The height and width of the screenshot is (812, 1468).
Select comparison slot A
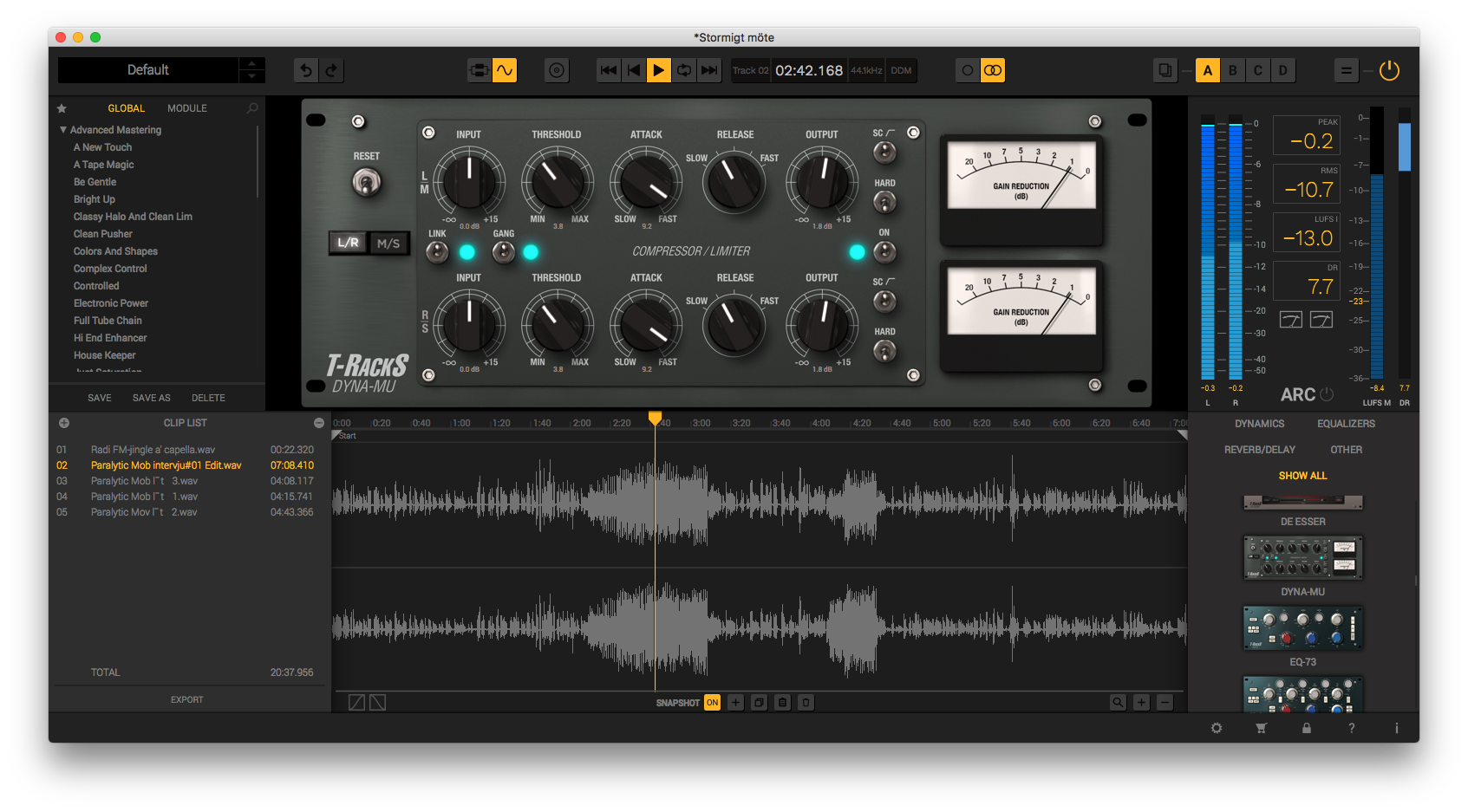tap(1207, 70)
